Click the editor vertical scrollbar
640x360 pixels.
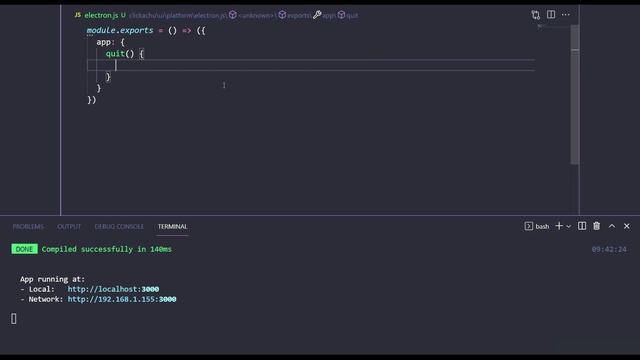tap(575, 94)
